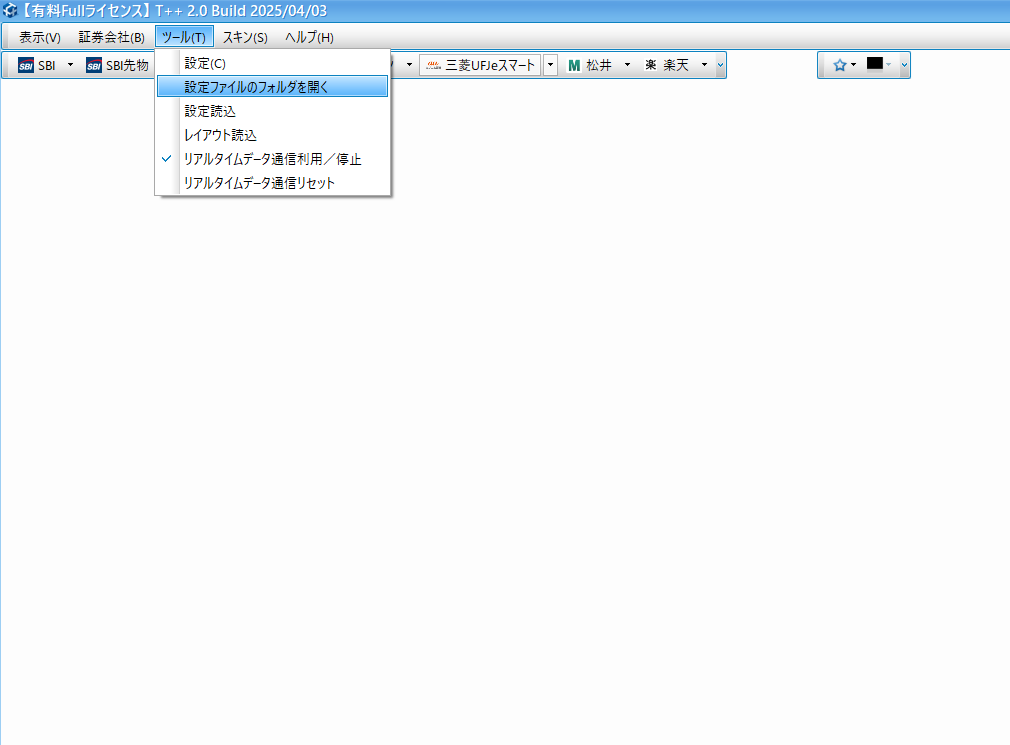1010x745 pixels.
Task: Expand the 三菱UFJeスマート dropdown arrow
Action: [x=550, y=66]
